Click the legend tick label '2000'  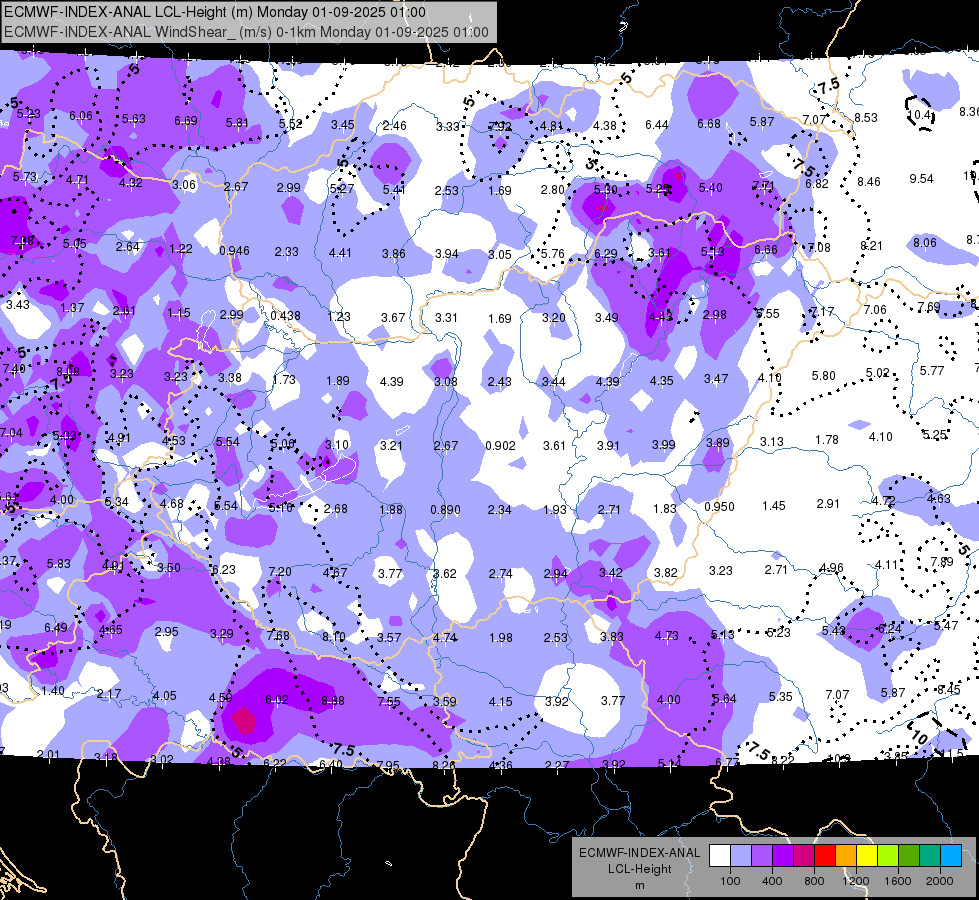[940, 881]
